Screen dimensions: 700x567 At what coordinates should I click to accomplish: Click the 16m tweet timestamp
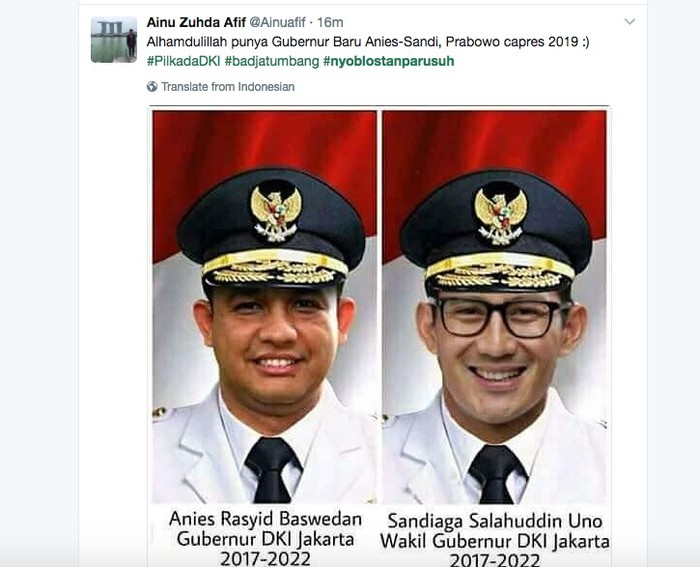pos(330,22)
